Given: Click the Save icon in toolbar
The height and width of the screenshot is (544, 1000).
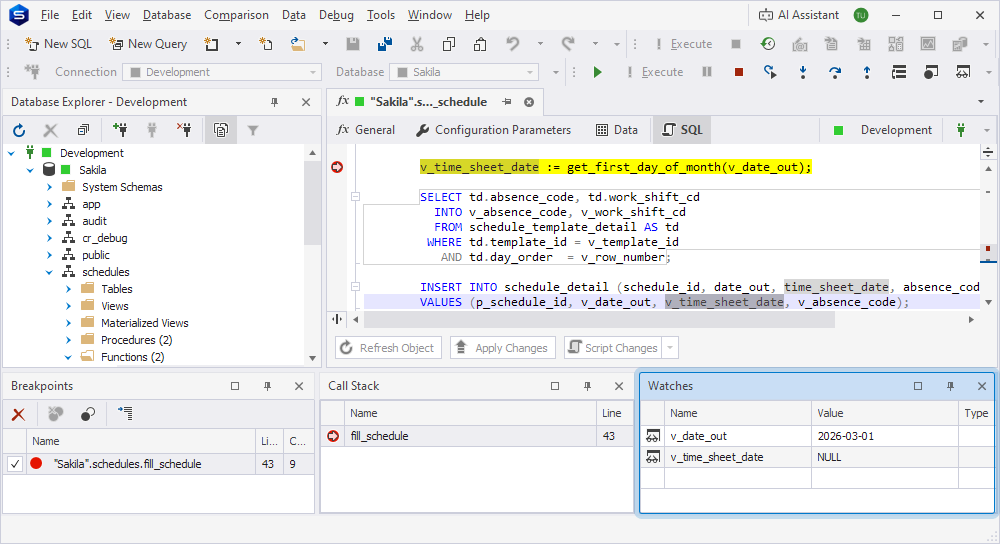Looking at the screenshot, I should 353,44.
